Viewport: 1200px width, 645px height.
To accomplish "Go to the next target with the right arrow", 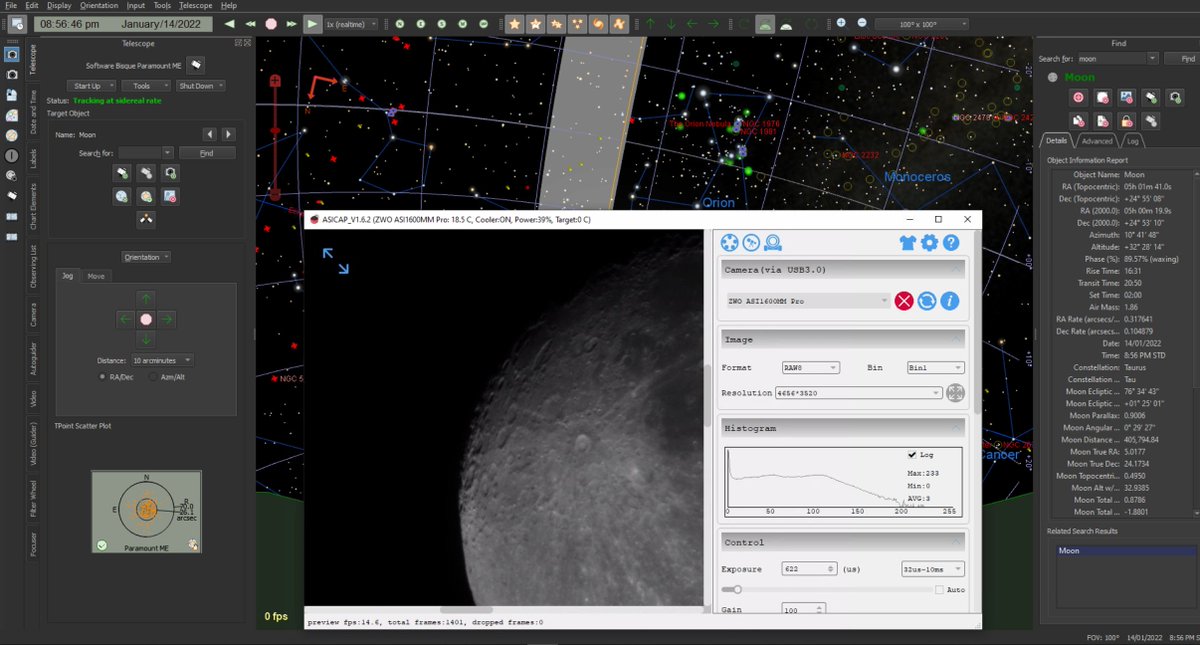I will coord(228,134).
